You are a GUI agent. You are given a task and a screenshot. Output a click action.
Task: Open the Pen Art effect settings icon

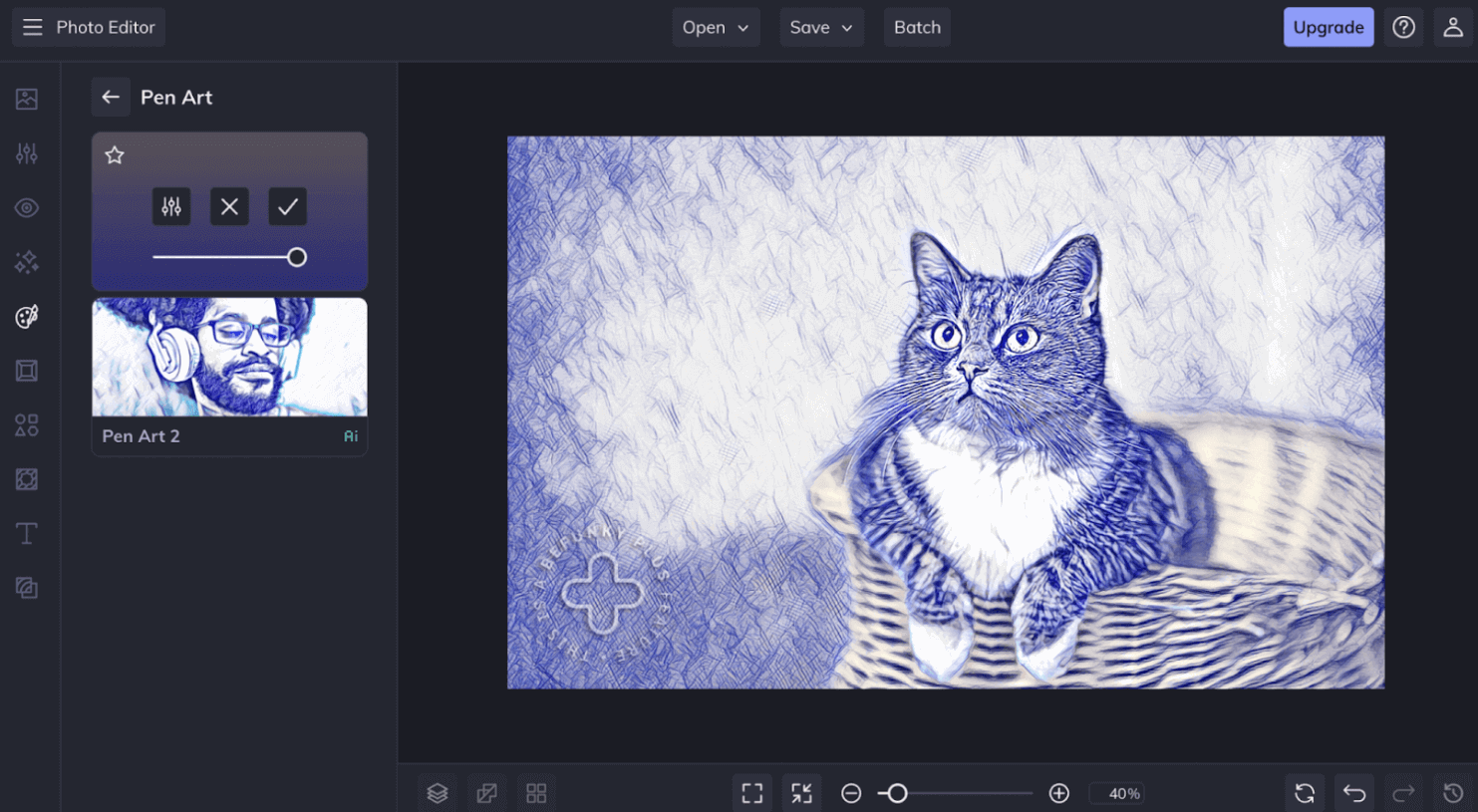pos(171,207)
